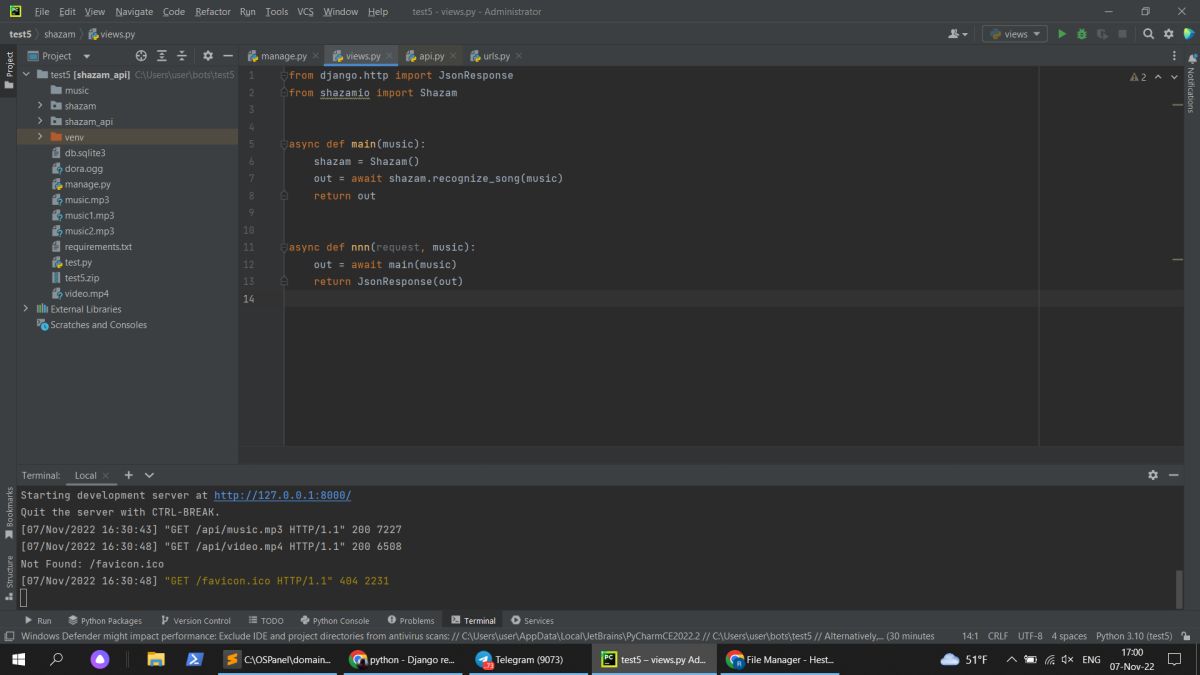Image resolution: width=1200 pixels, height=675 pixels.
Task: Open Project vertical sidebar tab
Action: (9, 70)
